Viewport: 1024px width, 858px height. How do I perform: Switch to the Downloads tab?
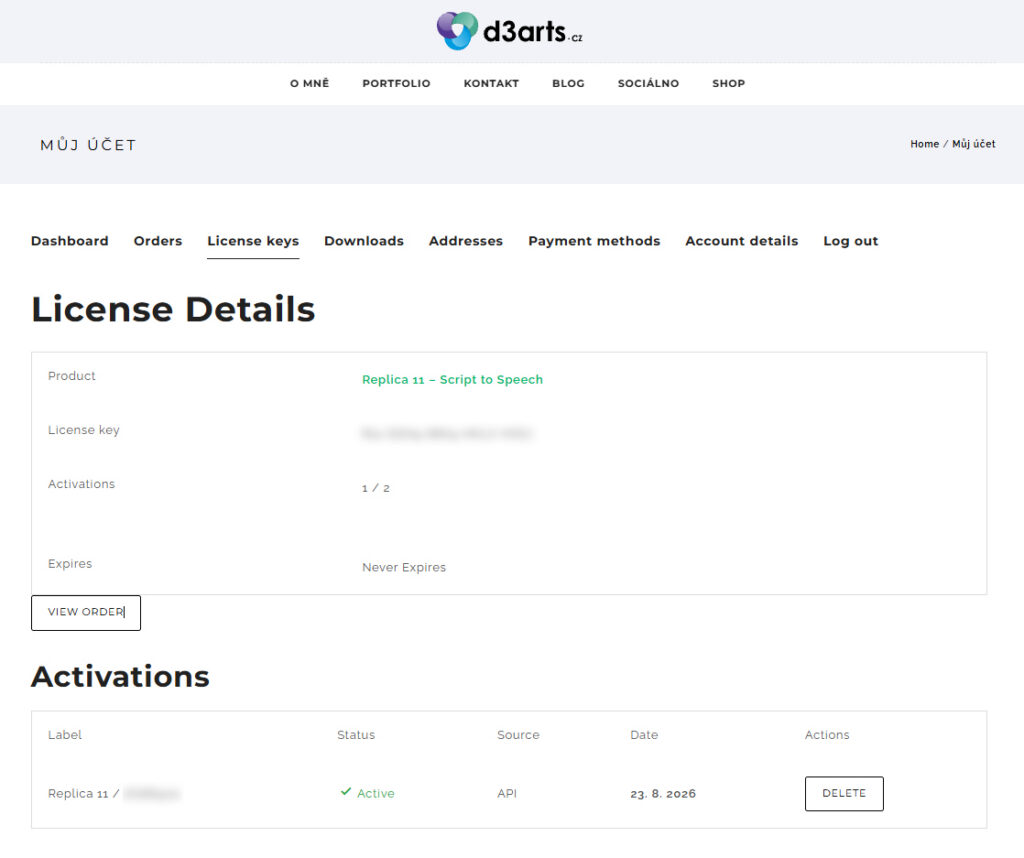point(364,241)
